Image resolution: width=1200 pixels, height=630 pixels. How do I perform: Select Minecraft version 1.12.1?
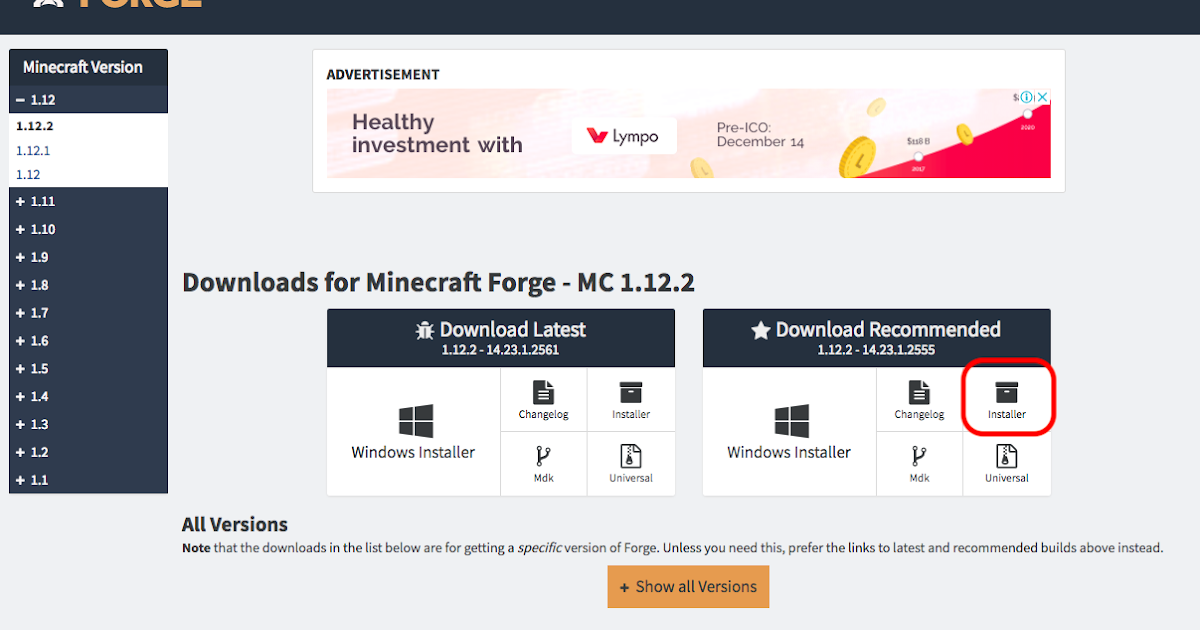(x=33, y=150)
